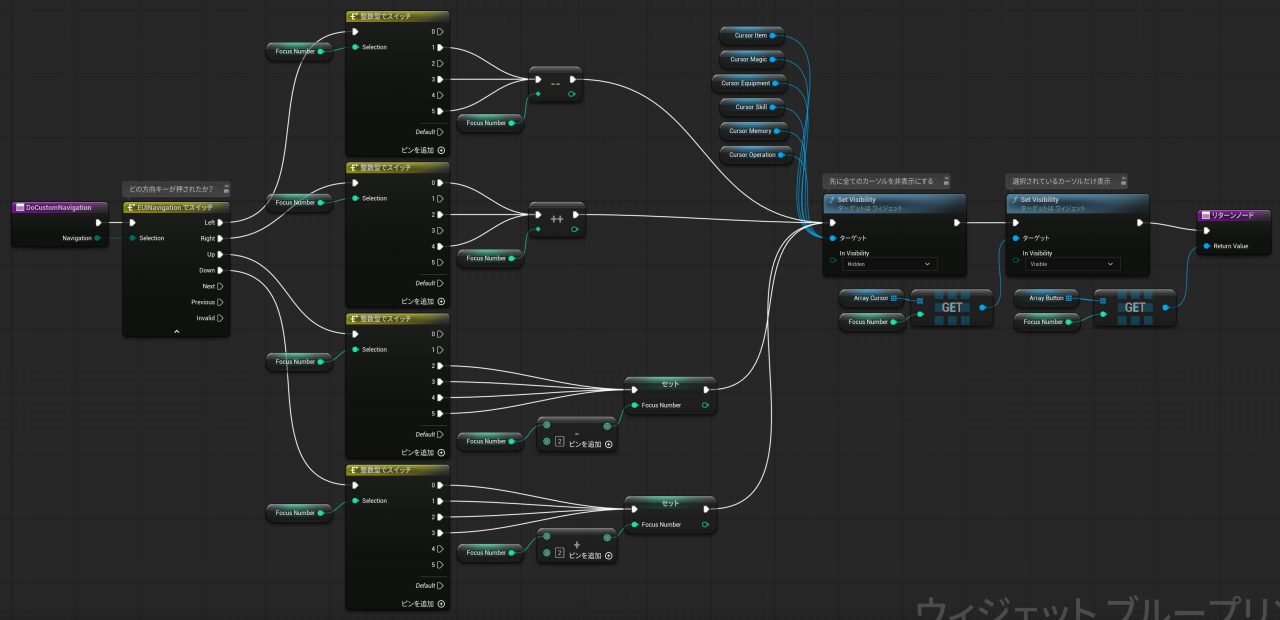Click the value field 2 on the subtract node
Screen dimensions: 1280x620
560,441
